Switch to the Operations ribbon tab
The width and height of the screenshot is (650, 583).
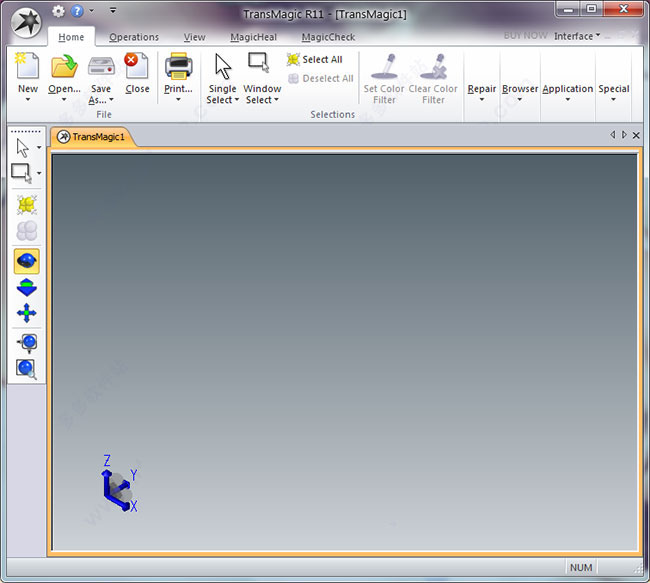point(134,37)
